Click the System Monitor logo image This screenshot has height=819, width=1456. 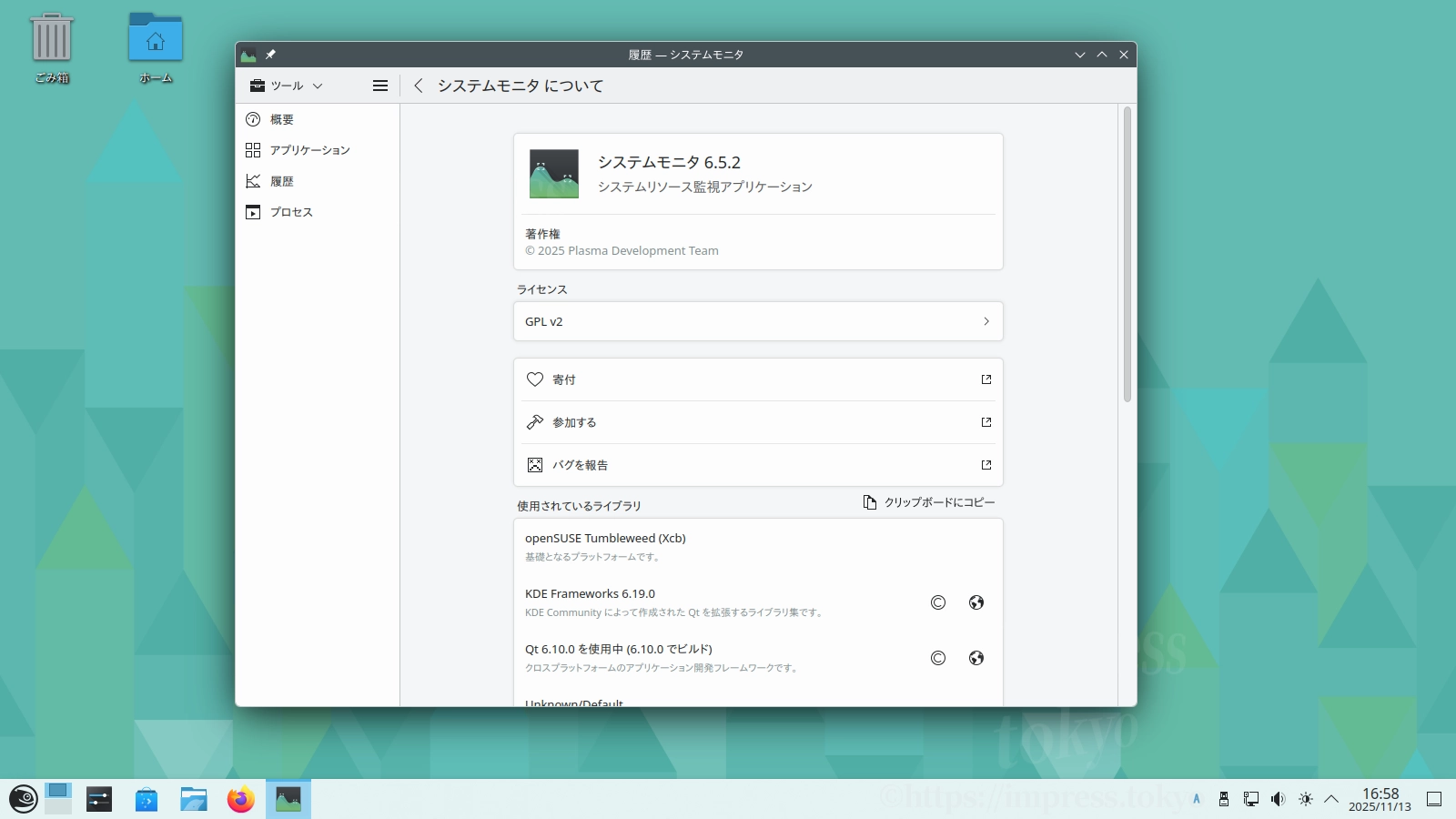click(554, 174)
